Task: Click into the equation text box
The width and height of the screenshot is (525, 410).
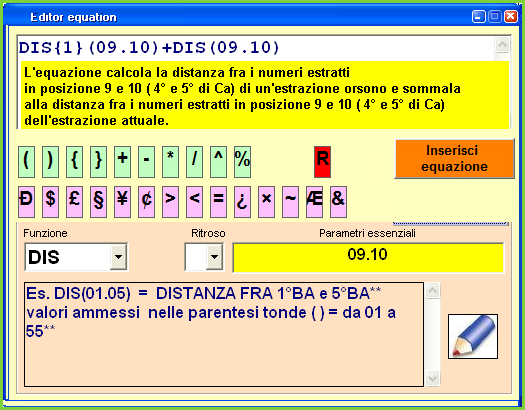Action: [256, 48]
